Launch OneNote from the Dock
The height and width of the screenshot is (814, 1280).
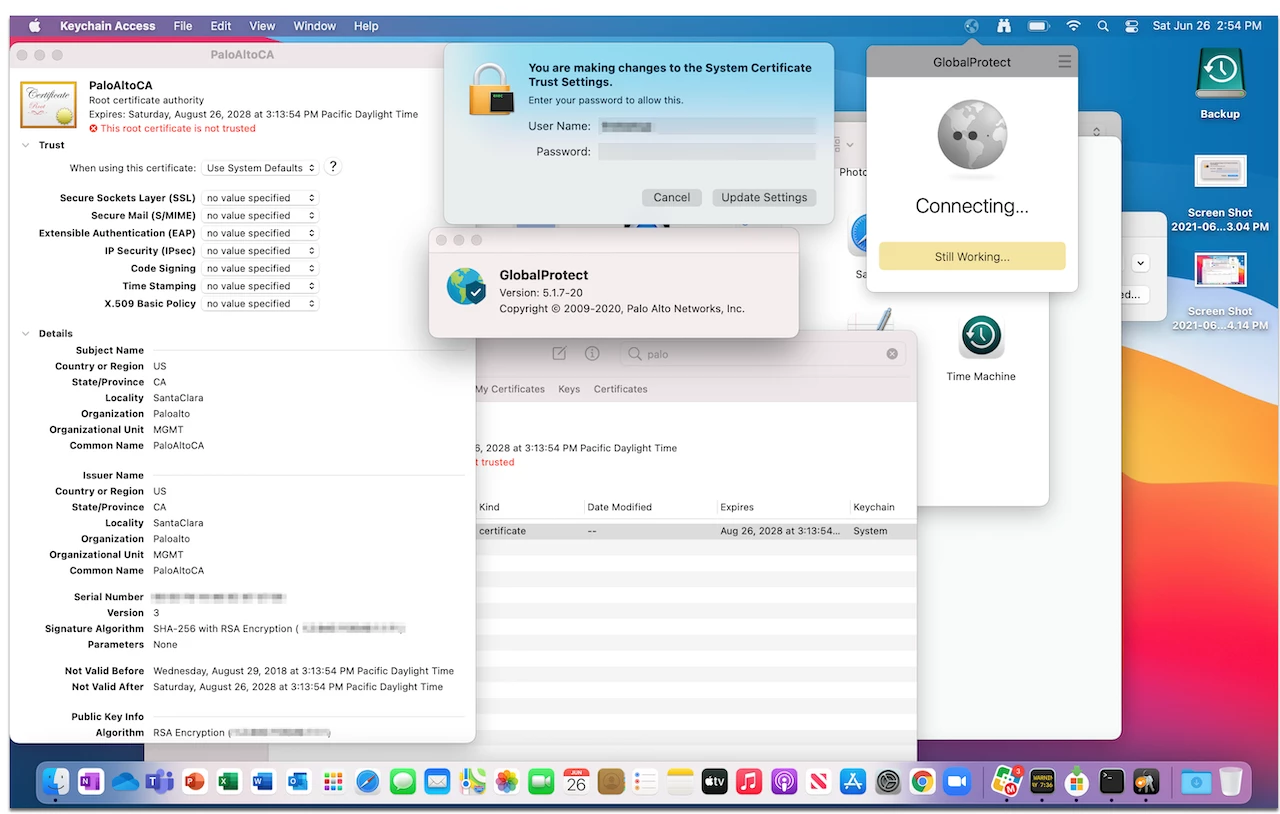91,781
